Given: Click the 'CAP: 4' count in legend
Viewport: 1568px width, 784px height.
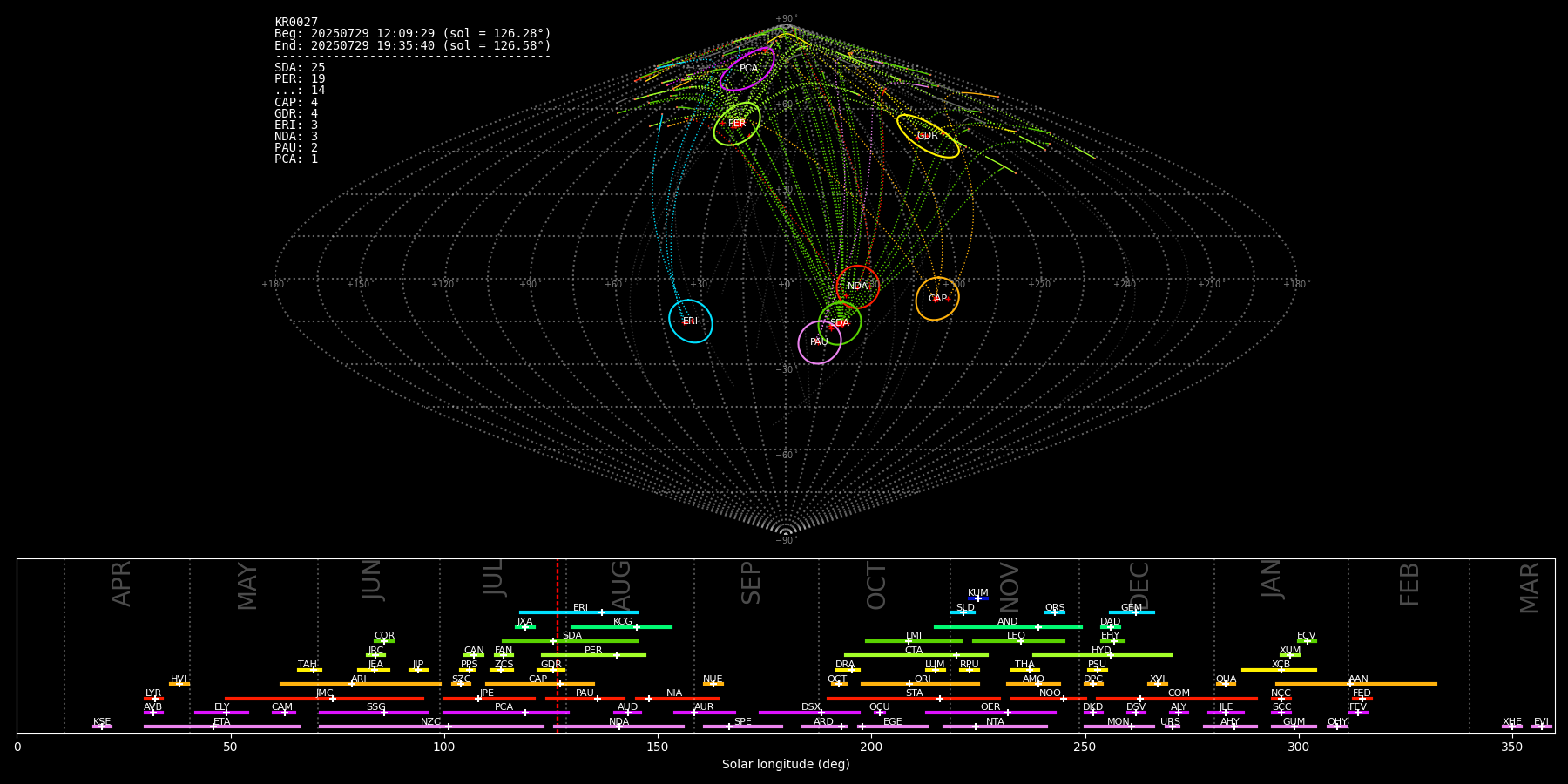Looking at the screenshot, I should [296, 103].
